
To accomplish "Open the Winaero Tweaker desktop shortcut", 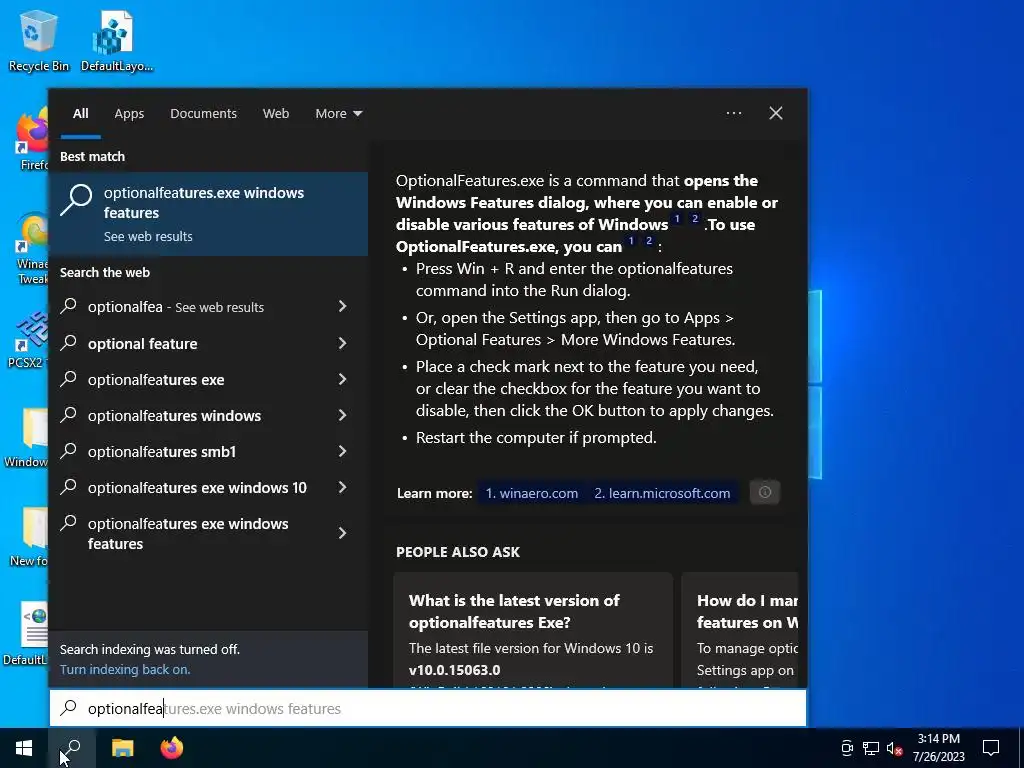I will [31, 248].
